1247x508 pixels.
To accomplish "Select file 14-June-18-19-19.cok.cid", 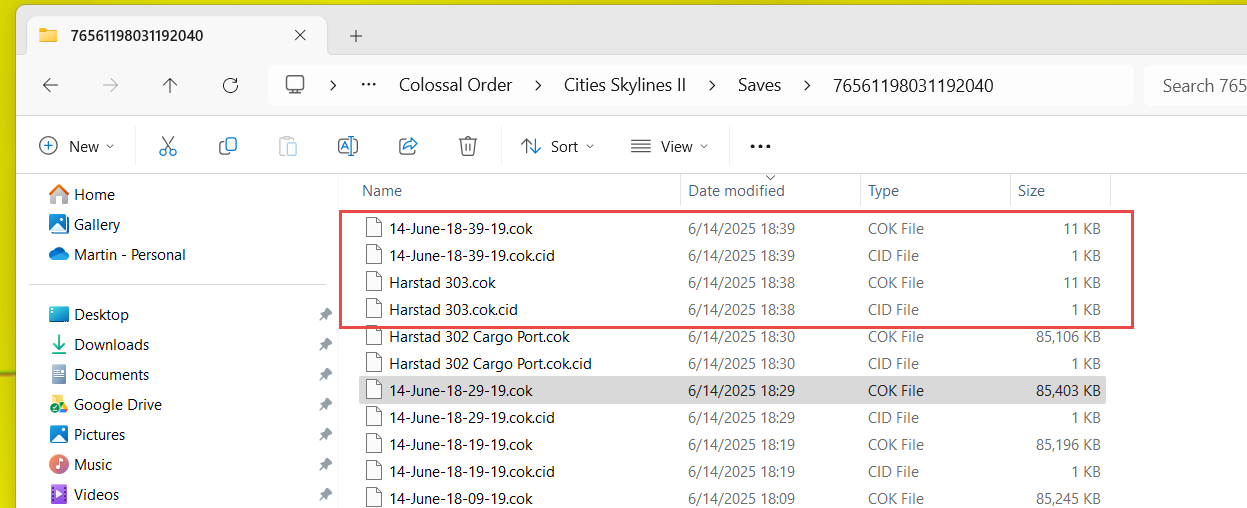I will coord(732,471).
